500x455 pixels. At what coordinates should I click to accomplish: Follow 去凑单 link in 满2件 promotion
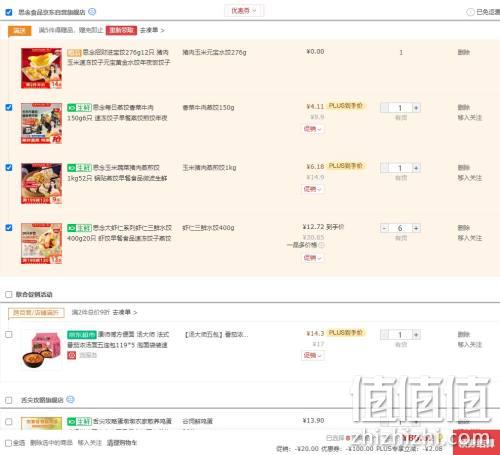tap(125, 312)
